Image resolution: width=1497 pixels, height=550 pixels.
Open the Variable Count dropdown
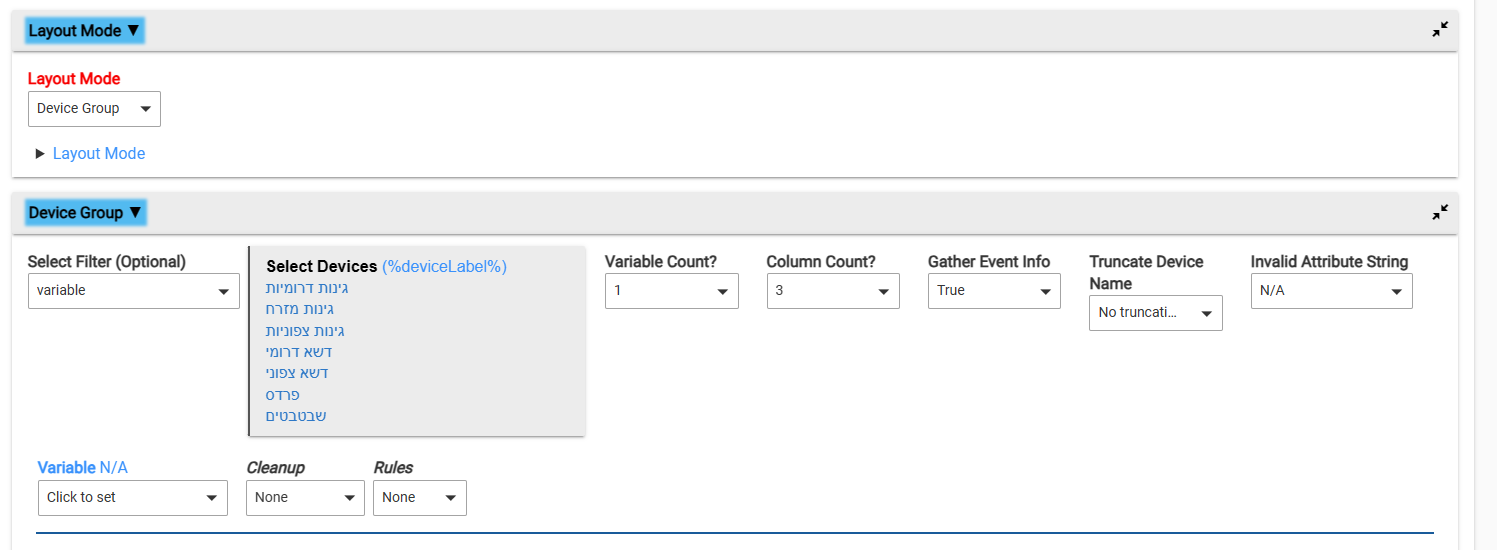672,290
